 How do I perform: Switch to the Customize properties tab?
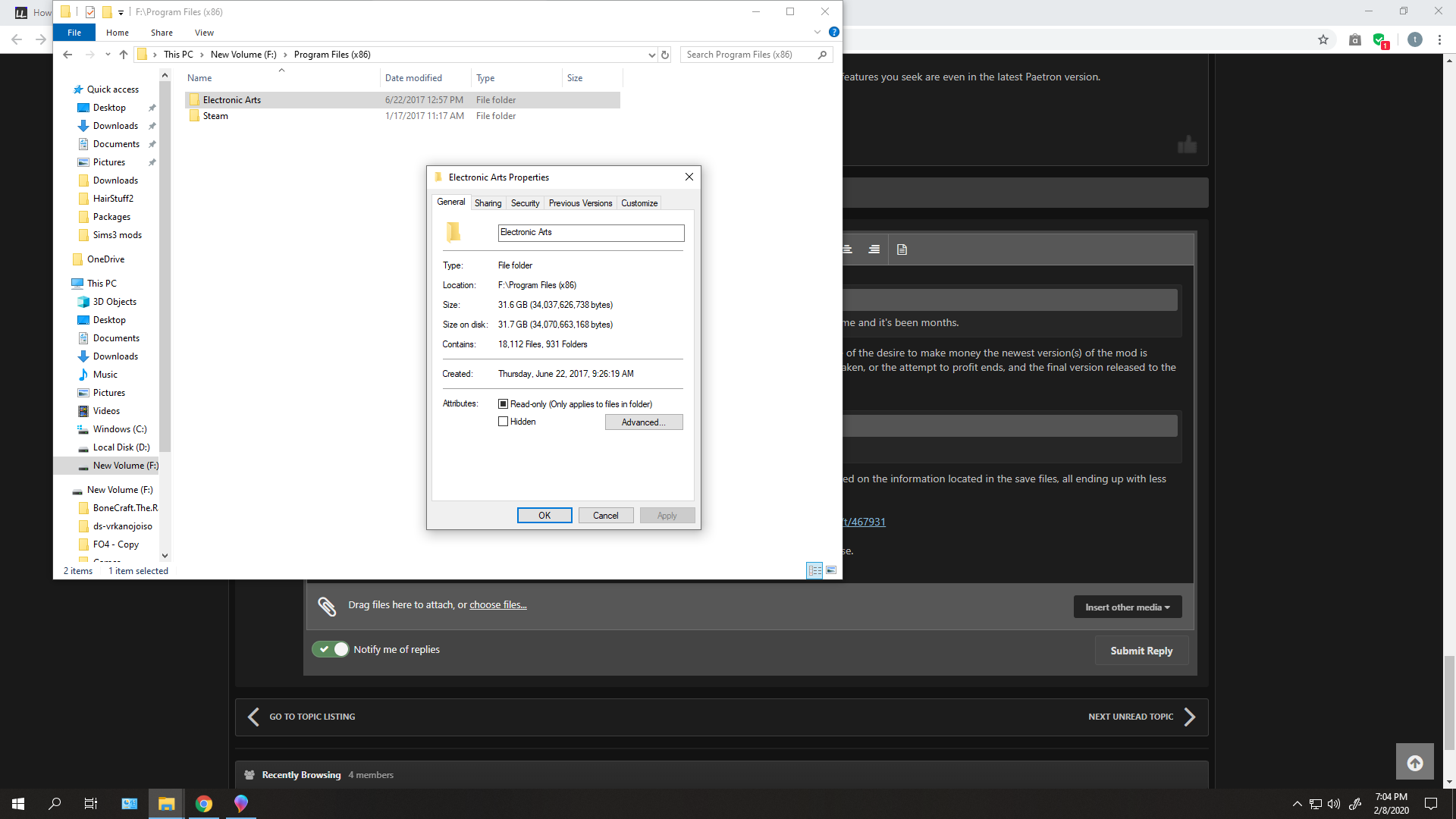pyautogui.click(x=639, y=203)
